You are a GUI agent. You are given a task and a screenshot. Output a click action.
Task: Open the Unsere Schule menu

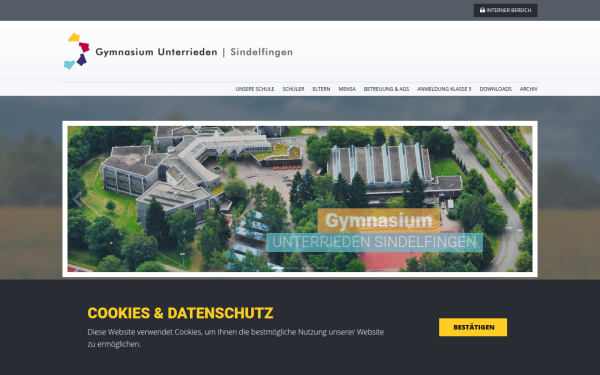pyautogui.click(x=254, y=89)
